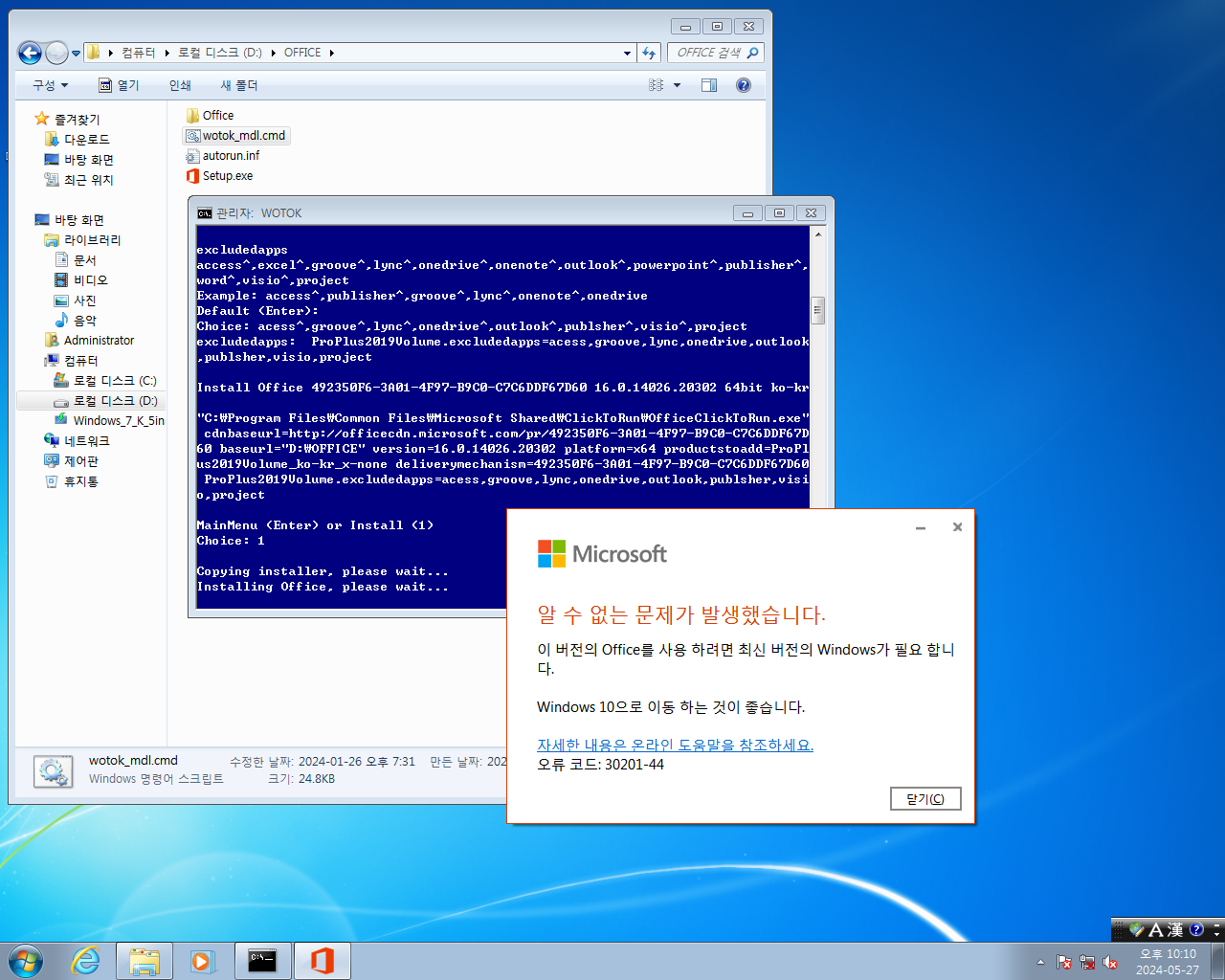This screenshot has height=980, width=1225.
Task: Show the preview pane in Explorer
Action: tap(709, 85)
